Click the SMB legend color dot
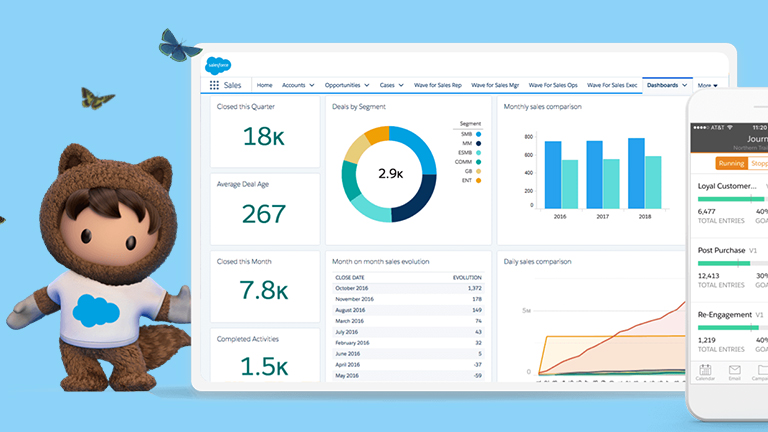Viewport: 768px width, 432px height. (478, 134)
